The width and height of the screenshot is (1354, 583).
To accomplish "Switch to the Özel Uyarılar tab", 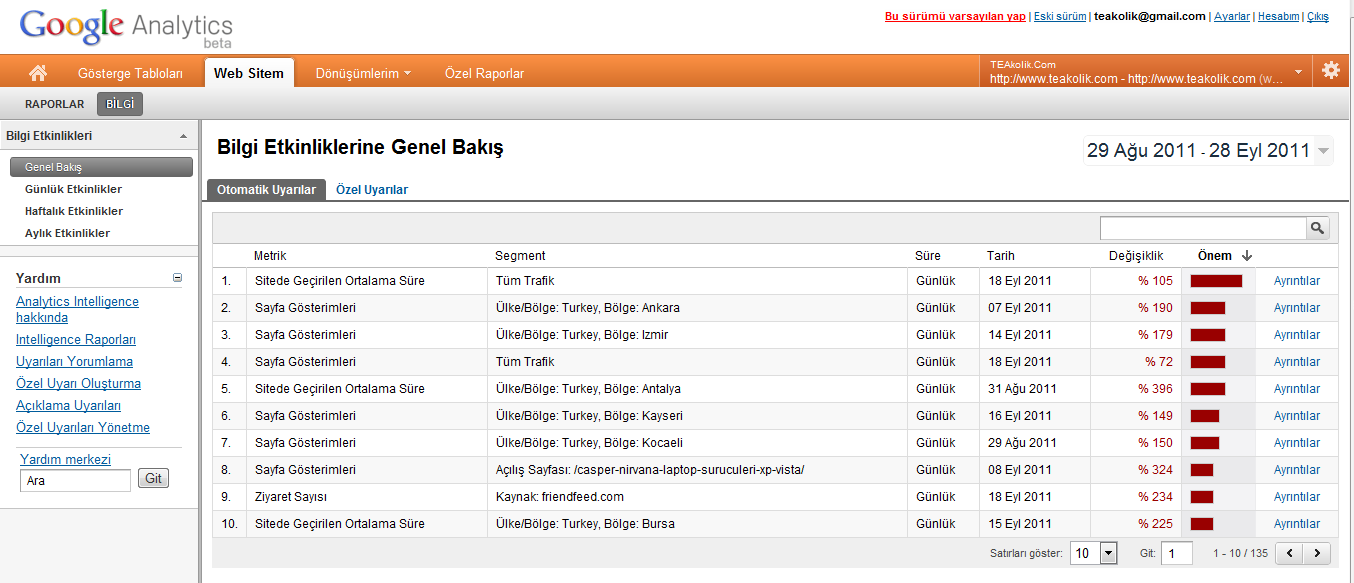I will pos(372,189).
